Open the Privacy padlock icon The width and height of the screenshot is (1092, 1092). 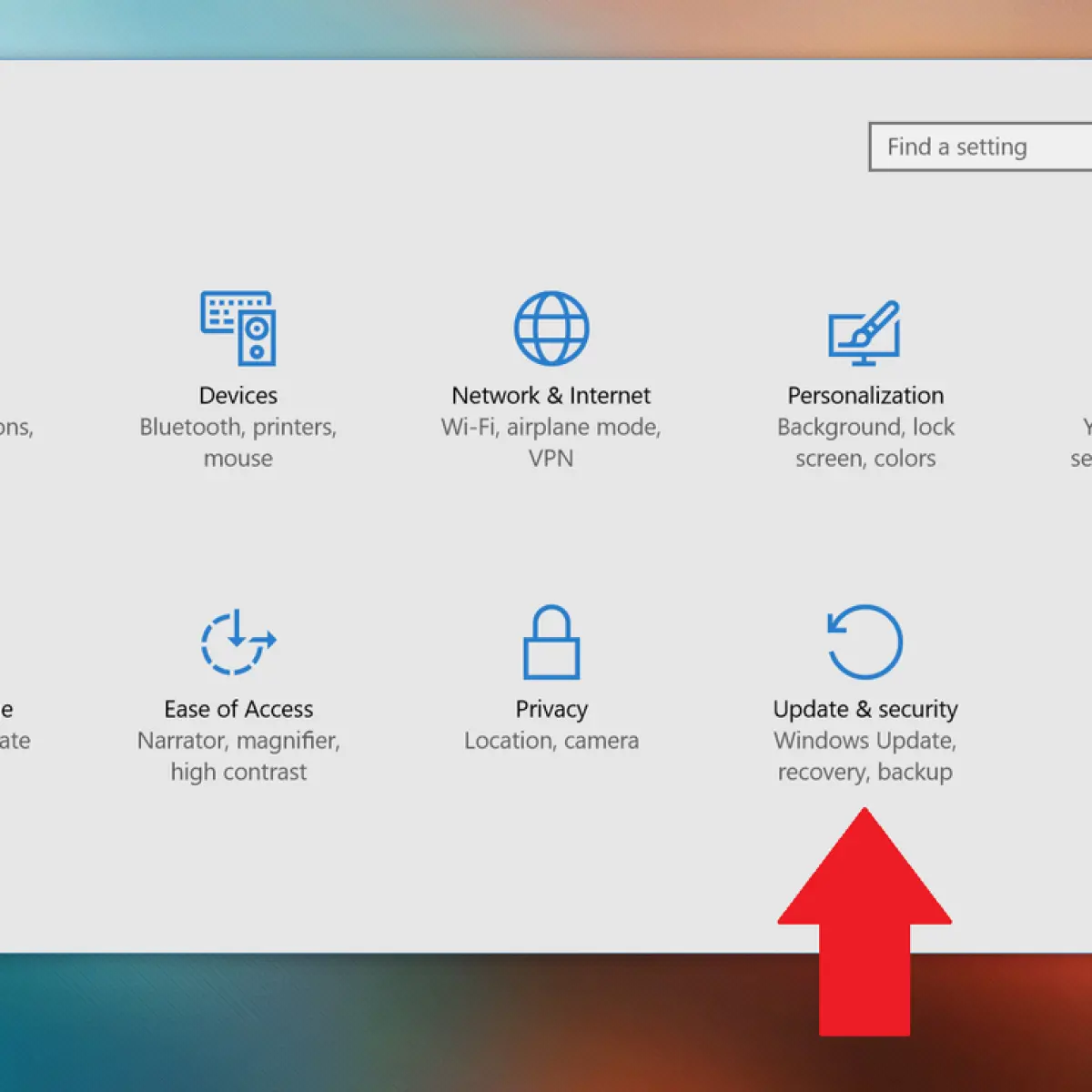click(551, 642)
